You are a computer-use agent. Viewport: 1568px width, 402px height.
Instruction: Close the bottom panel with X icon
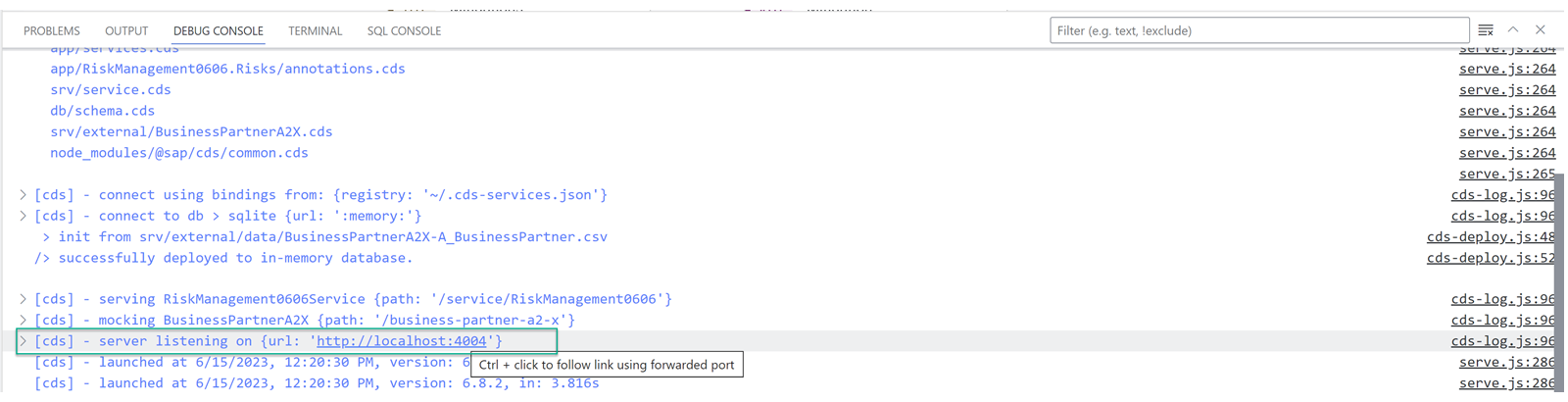click(1541, 29)
